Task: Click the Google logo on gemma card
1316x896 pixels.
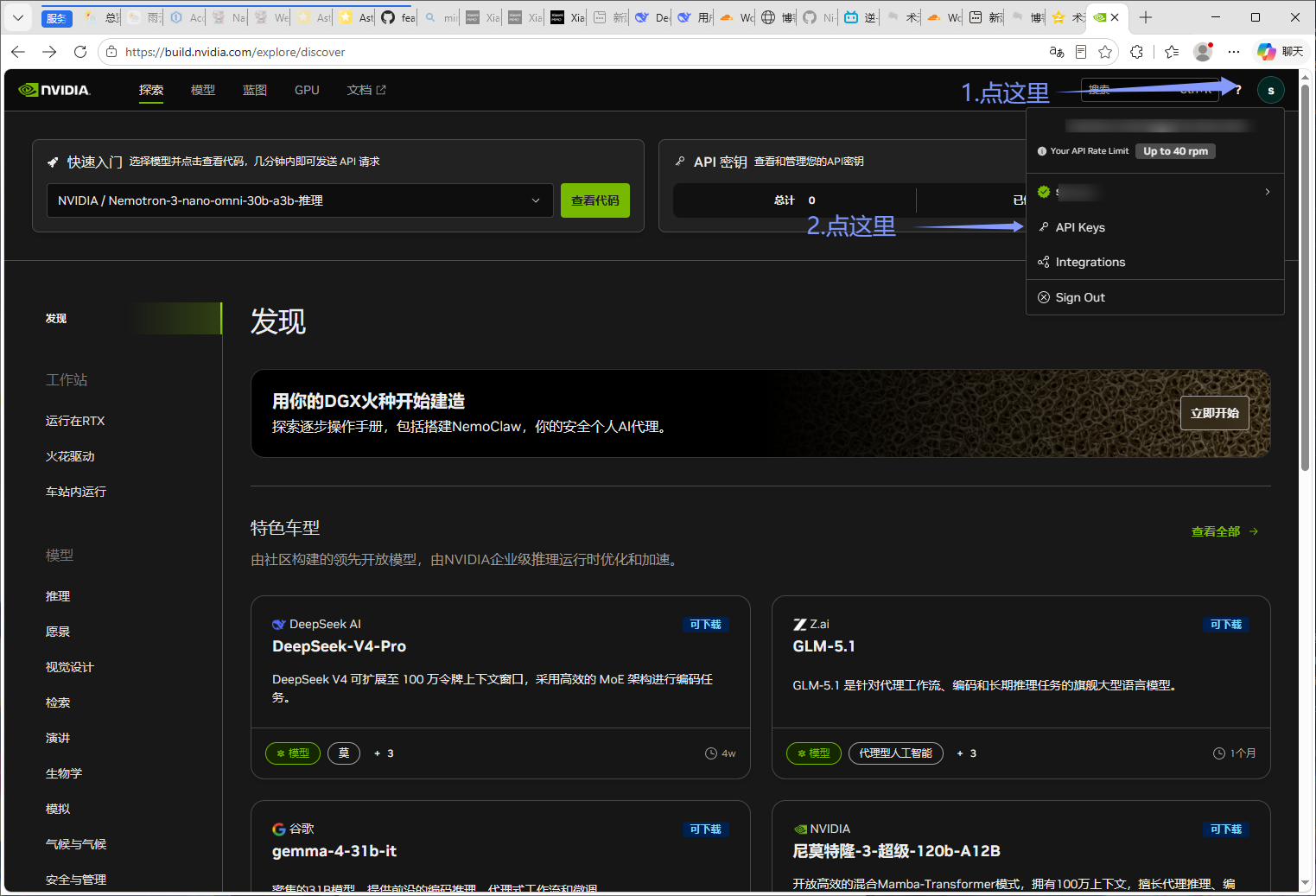Action: [278, 829]
